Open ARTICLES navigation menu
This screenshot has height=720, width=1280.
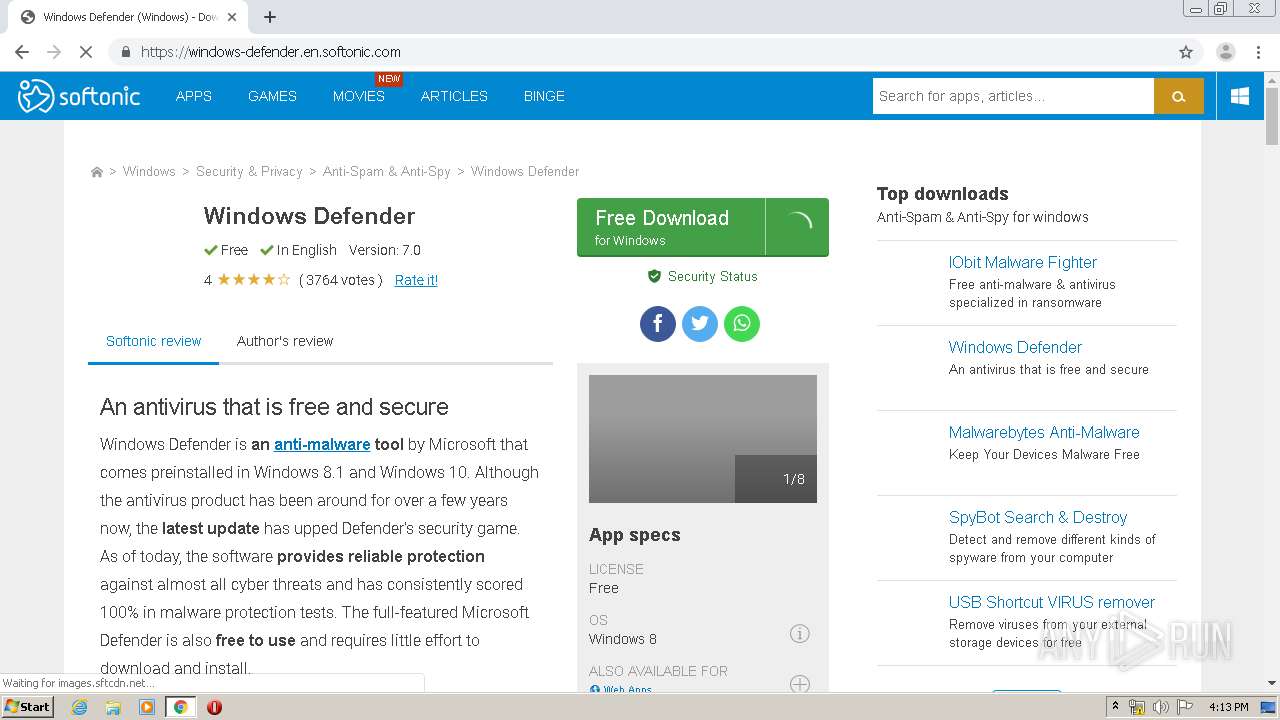(x=454, y=96)
